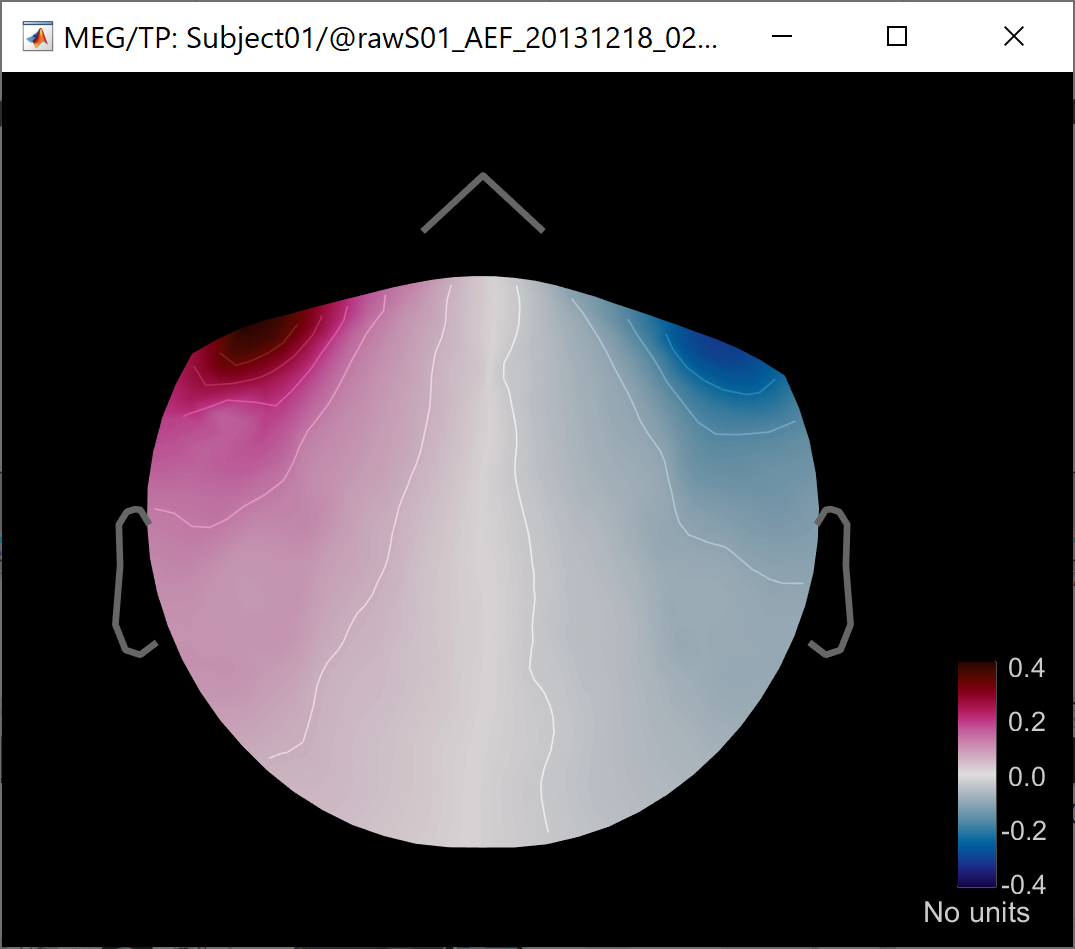This screenshot has height=949, width=1075.
Task: Click the MATLAB icon in the title bar
Action: pyautogui.click(x=38, y=37)
